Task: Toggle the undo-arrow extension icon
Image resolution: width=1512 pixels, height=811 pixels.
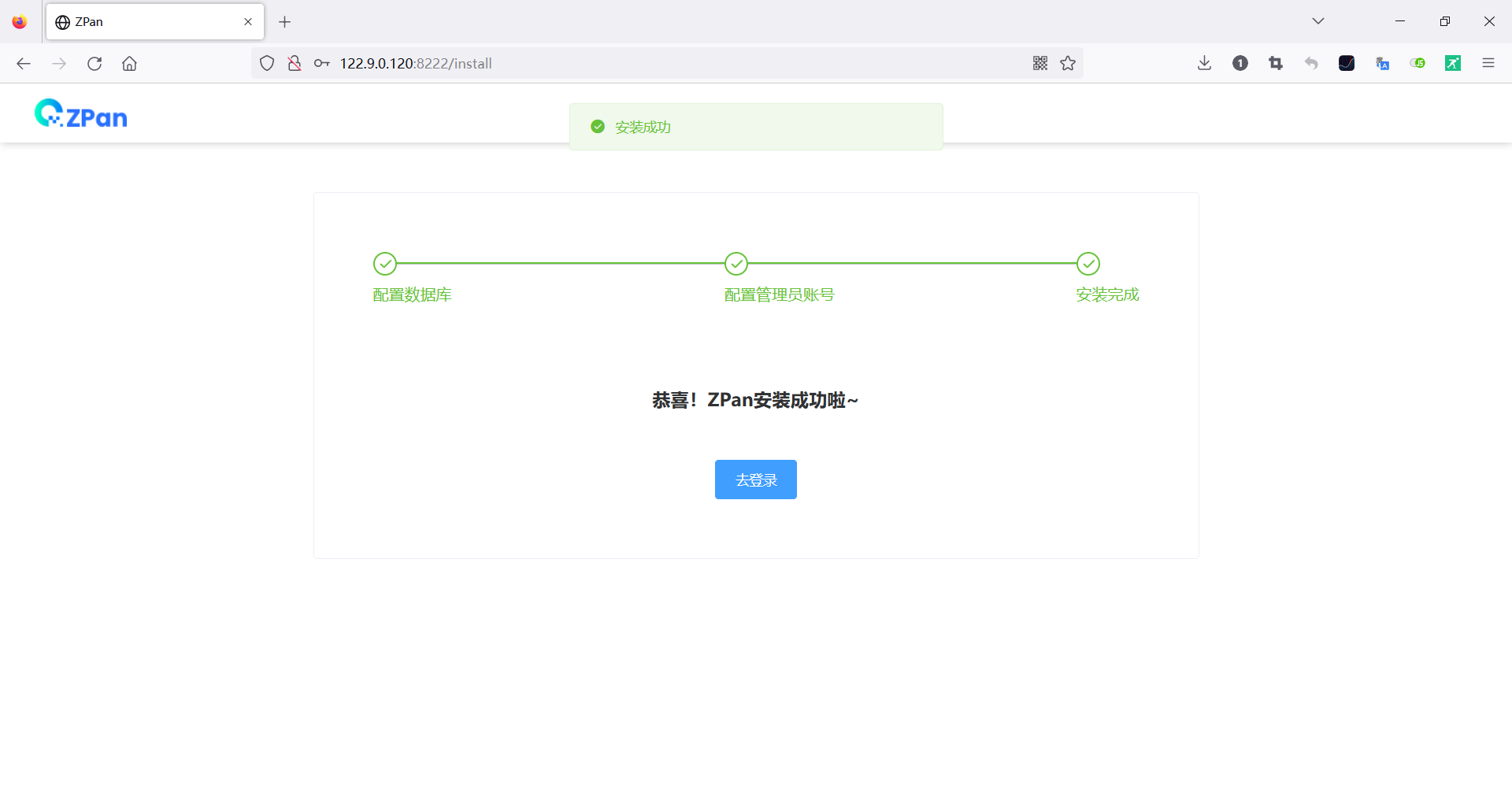Action: coord(1312,63)
